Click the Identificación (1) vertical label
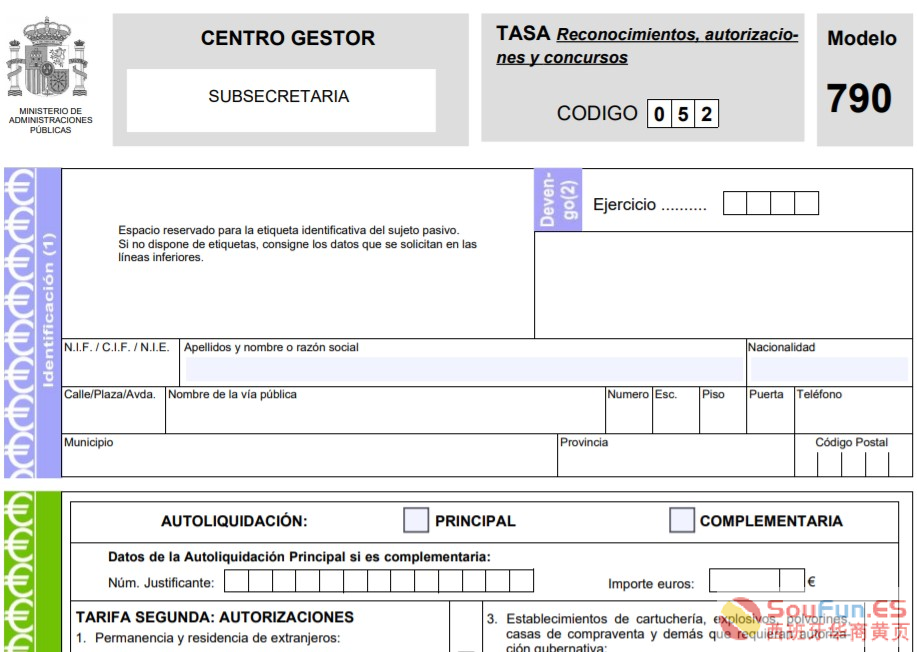917x652 pixels. coord(48,310)
